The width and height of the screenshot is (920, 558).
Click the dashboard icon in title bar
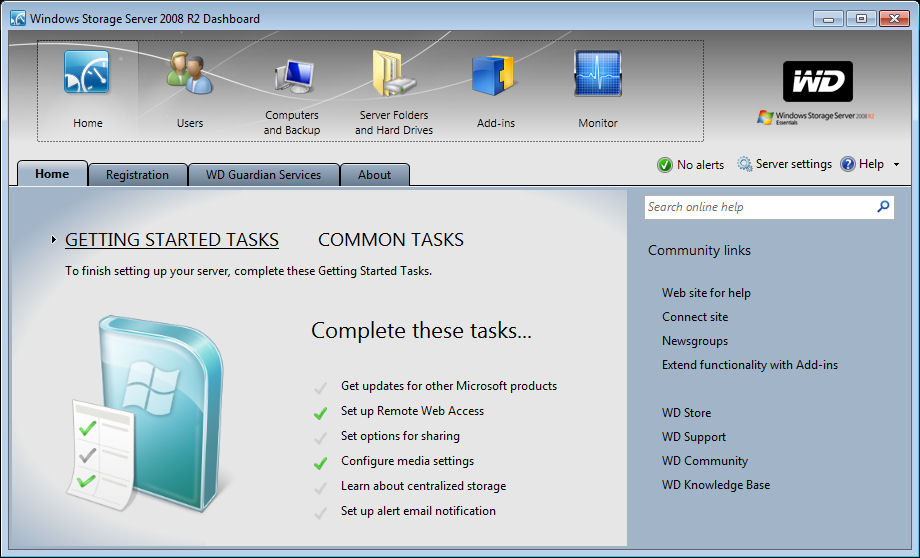point(18,18)
